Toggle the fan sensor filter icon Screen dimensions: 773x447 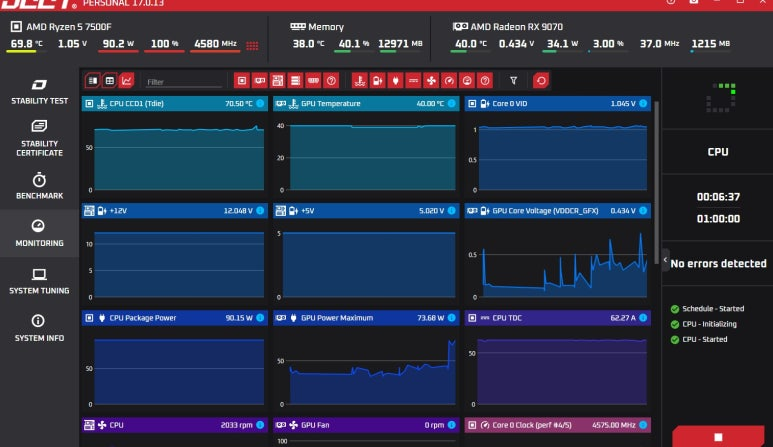point(431,81)
